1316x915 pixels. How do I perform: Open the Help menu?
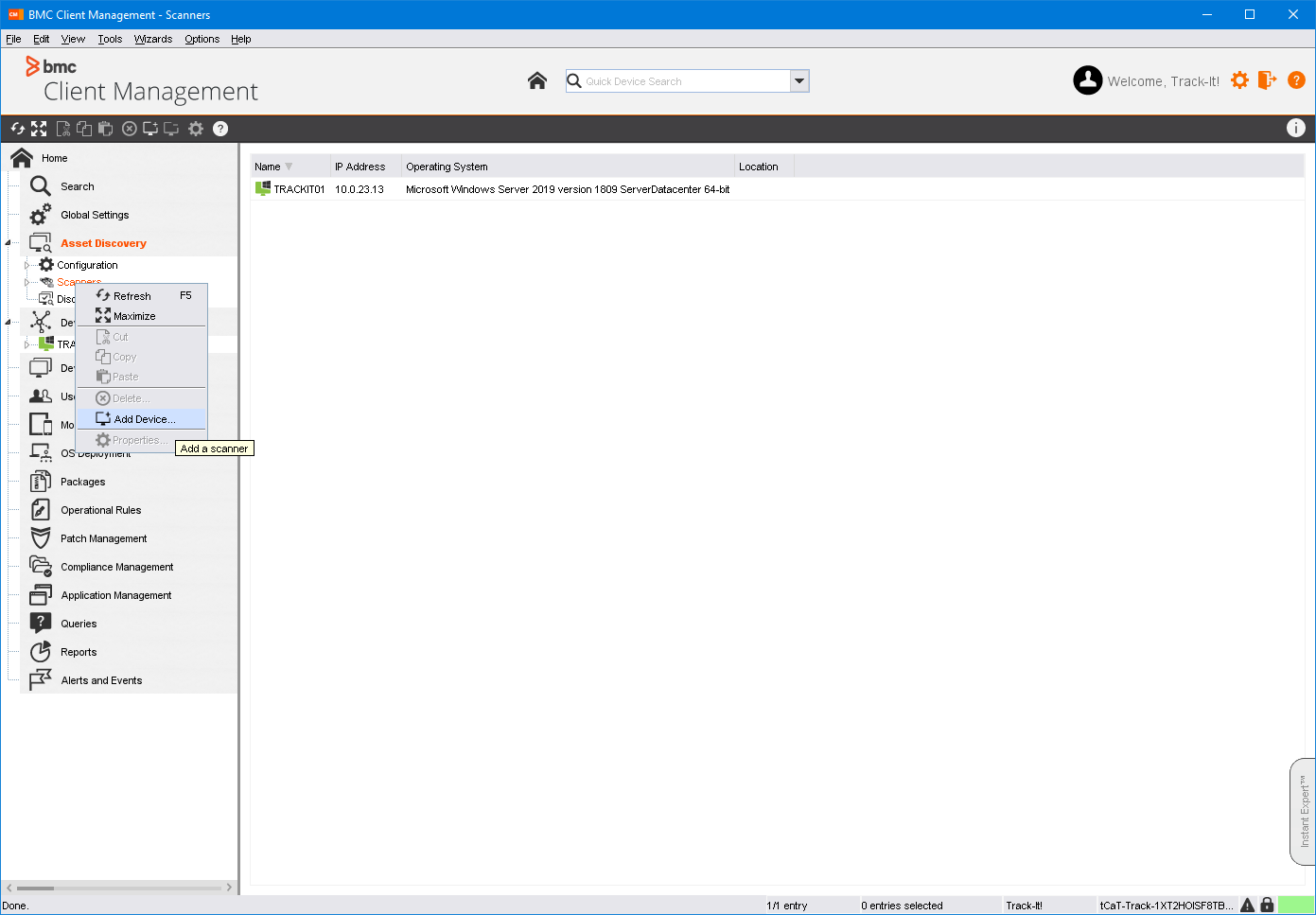click(x=240, y=39)
